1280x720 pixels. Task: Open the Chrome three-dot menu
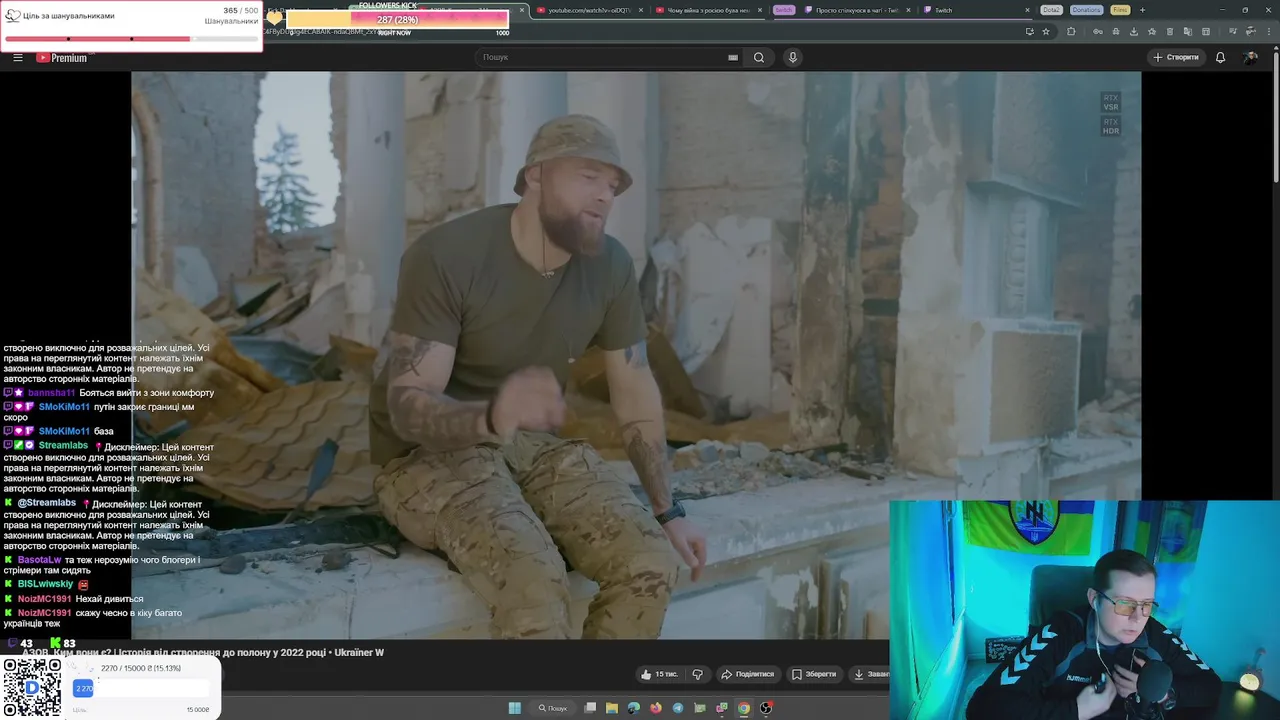(1269, 32)
